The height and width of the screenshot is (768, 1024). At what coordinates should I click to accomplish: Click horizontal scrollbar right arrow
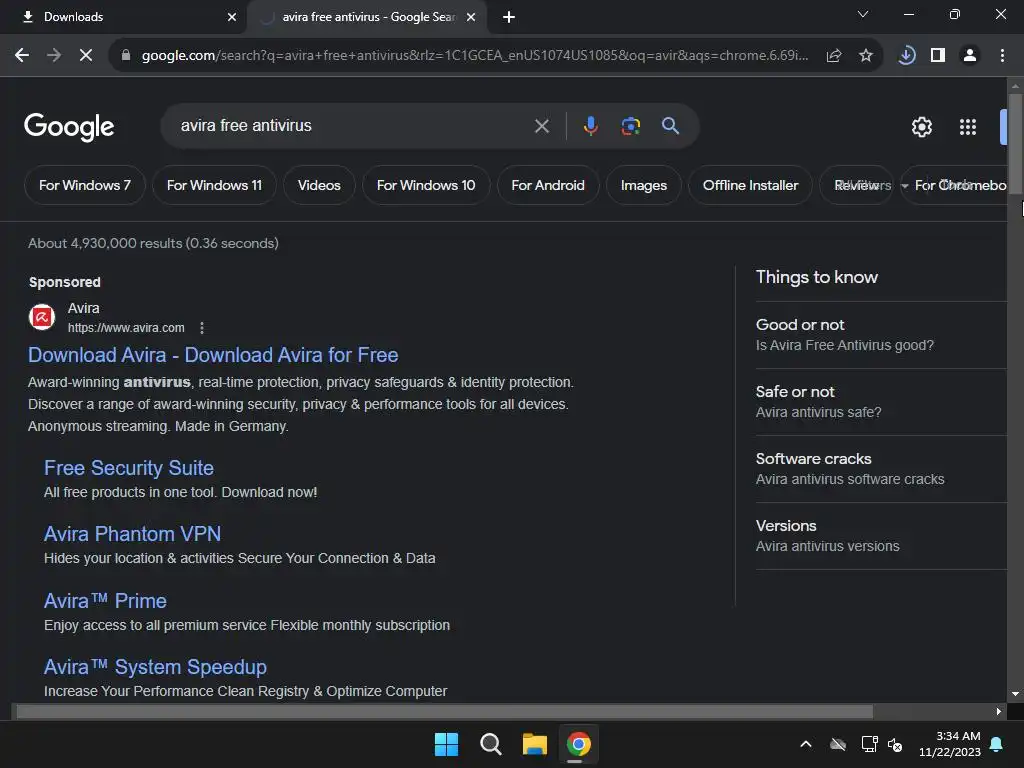pos(999,711)
